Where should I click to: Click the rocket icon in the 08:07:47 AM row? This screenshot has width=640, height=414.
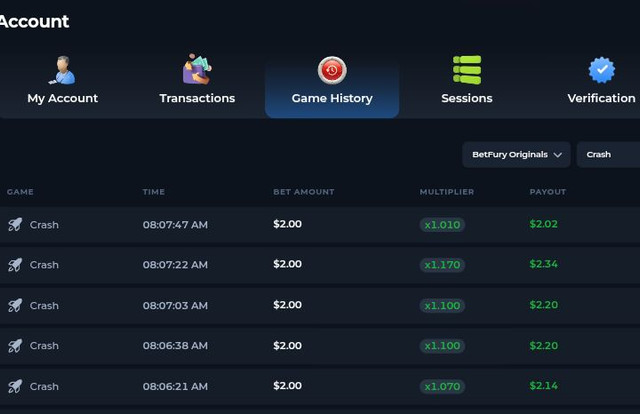coord(15,225)
